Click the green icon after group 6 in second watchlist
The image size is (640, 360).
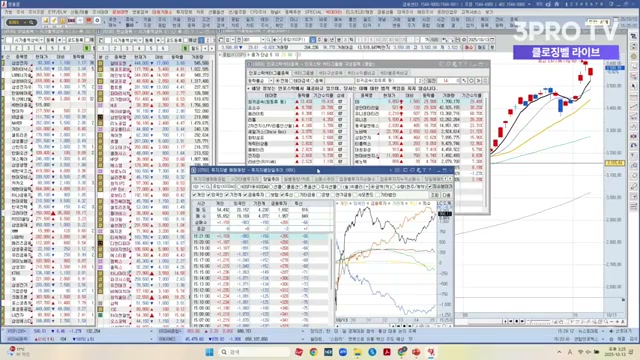pos(185,48)
